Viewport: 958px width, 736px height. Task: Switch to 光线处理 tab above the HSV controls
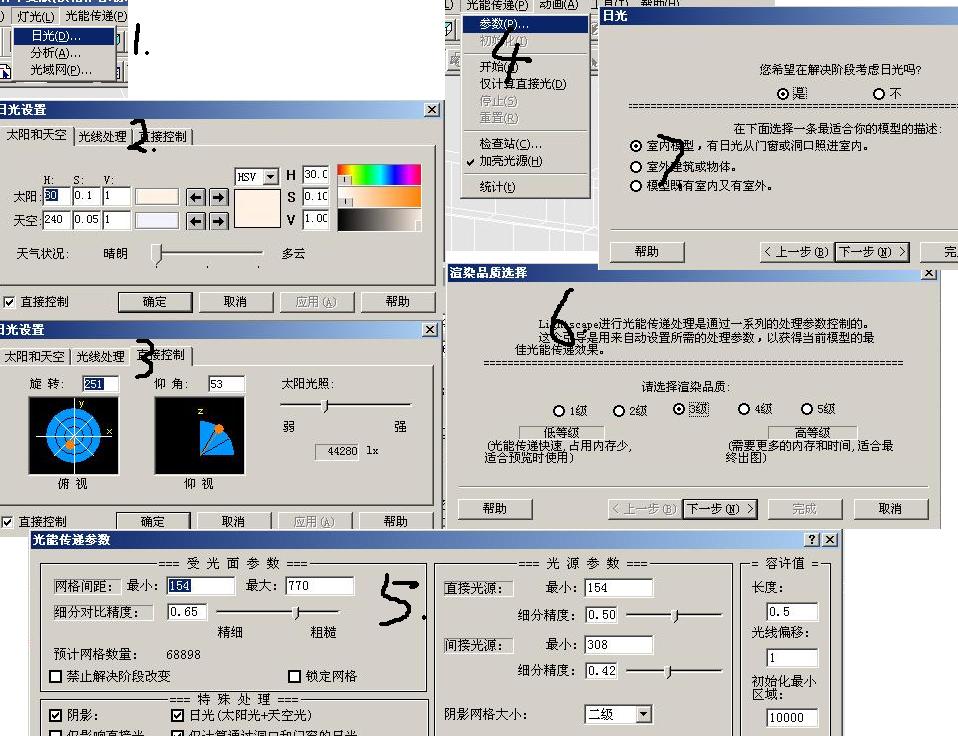click(x=103, y=136)
